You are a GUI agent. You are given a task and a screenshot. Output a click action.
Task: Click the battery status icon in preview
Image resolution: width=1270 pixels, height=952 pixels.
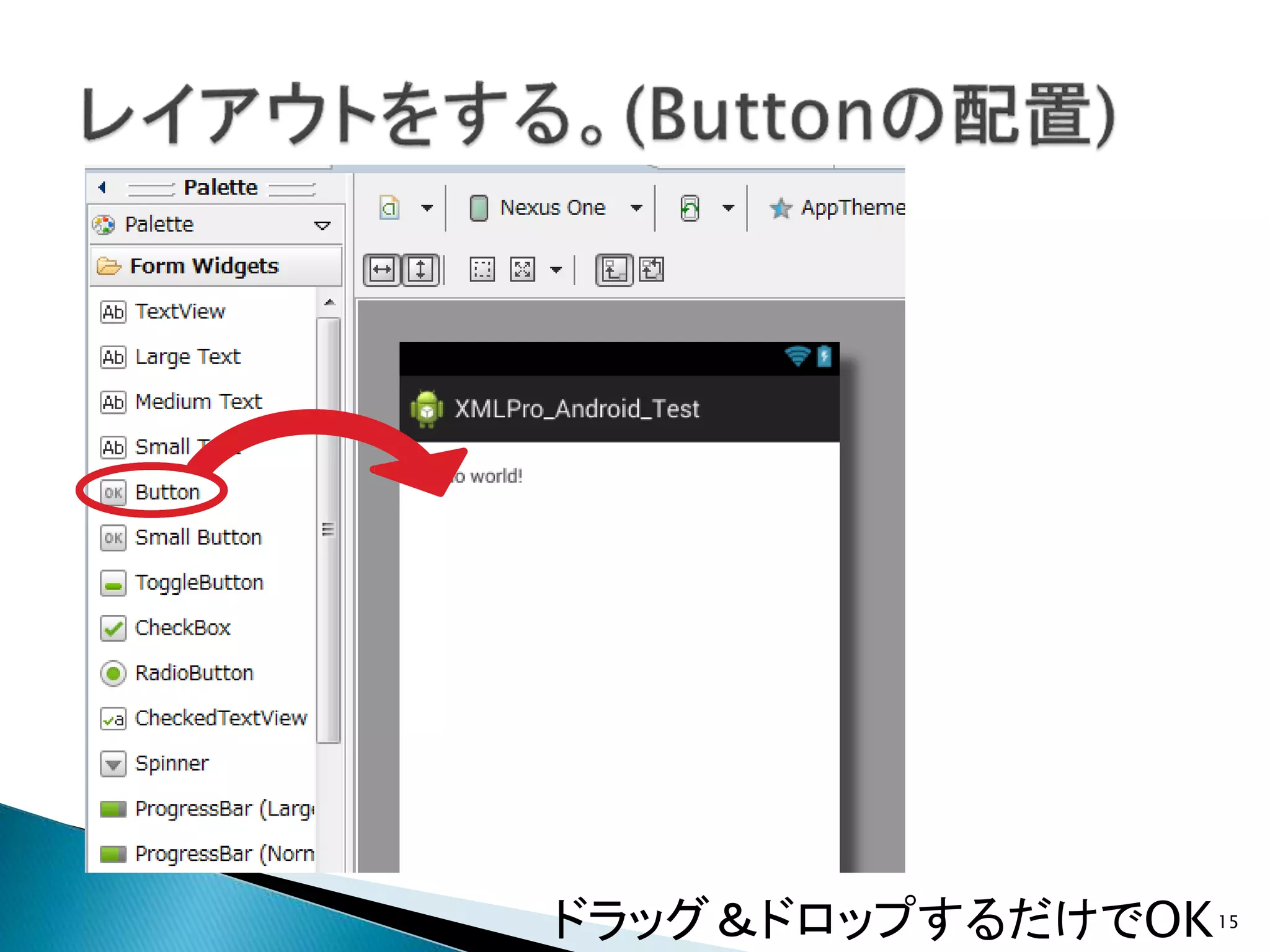click(824, 356)
